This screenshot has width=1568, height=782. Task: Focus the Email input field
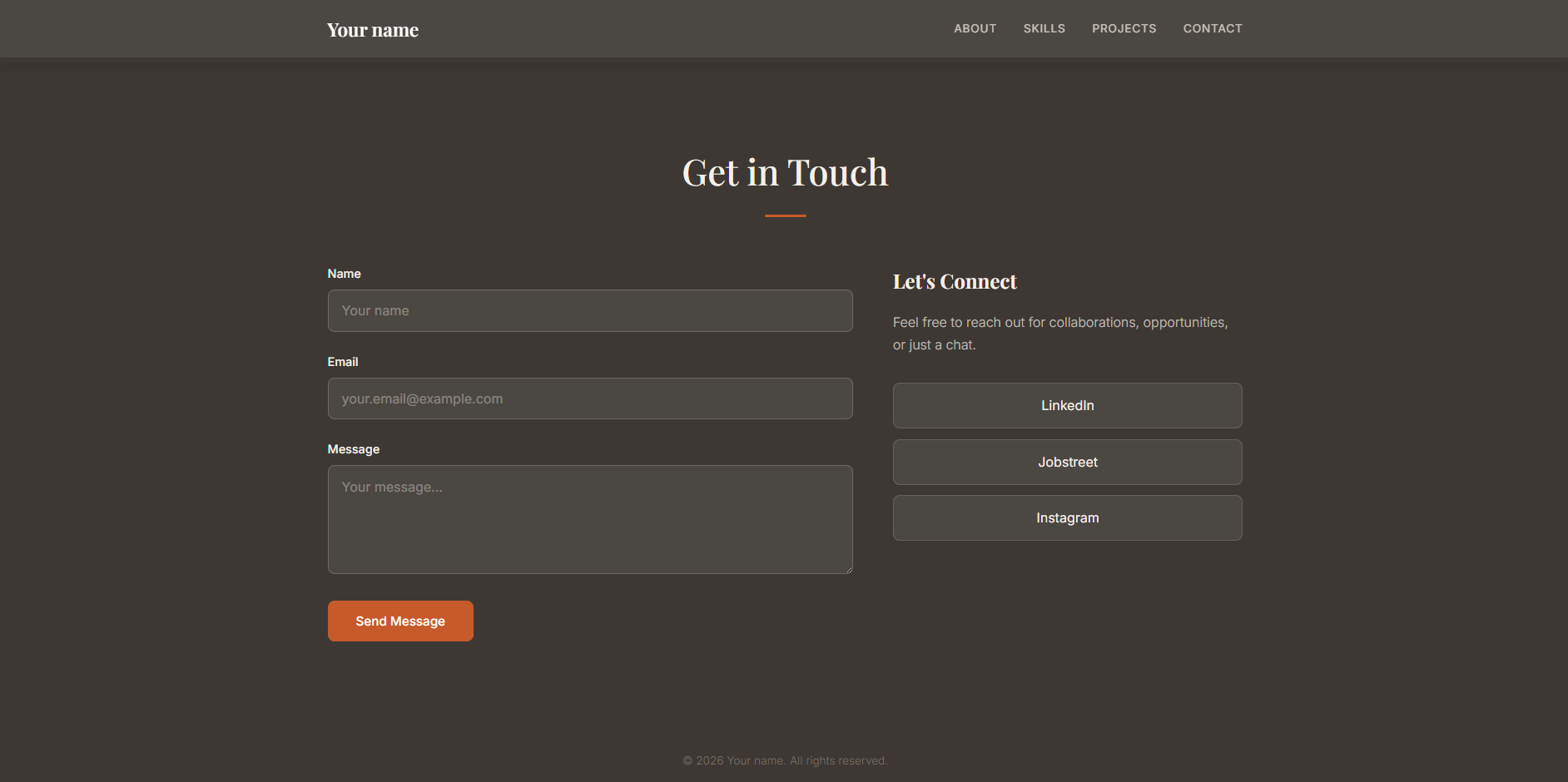(590, 398)
